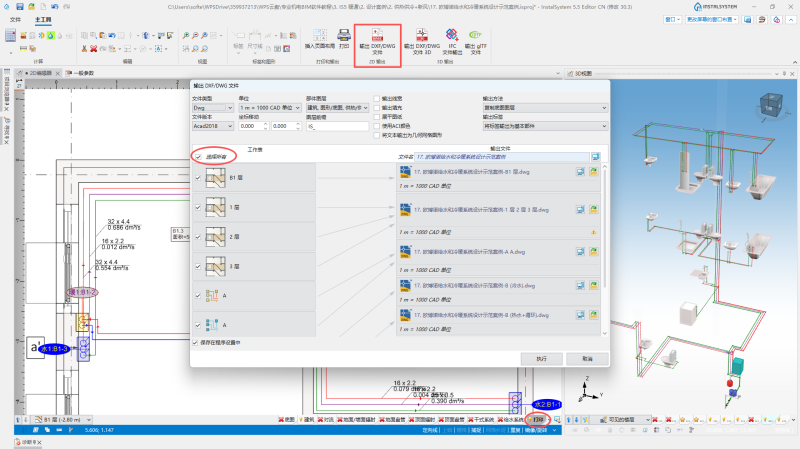Viewport: 800px width, 449px height.
Task: Enable the use ACI color checkbox
Action: pos(377,126)
